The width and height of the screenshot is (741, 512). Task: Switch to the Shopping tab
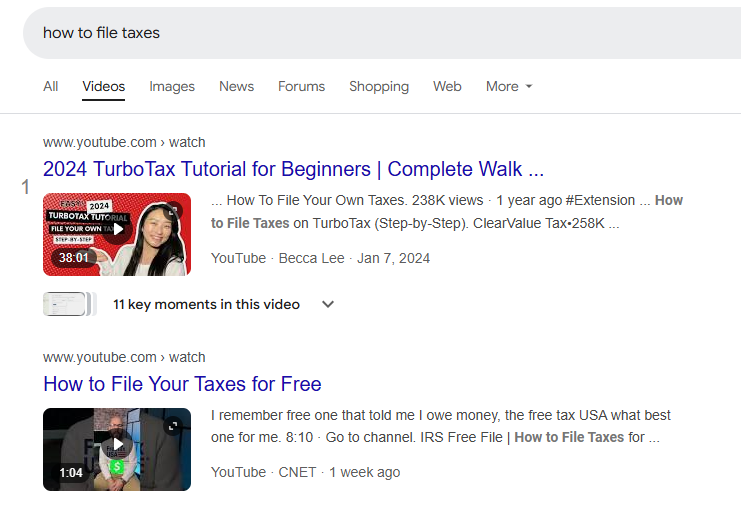click(x=379, y=87)
